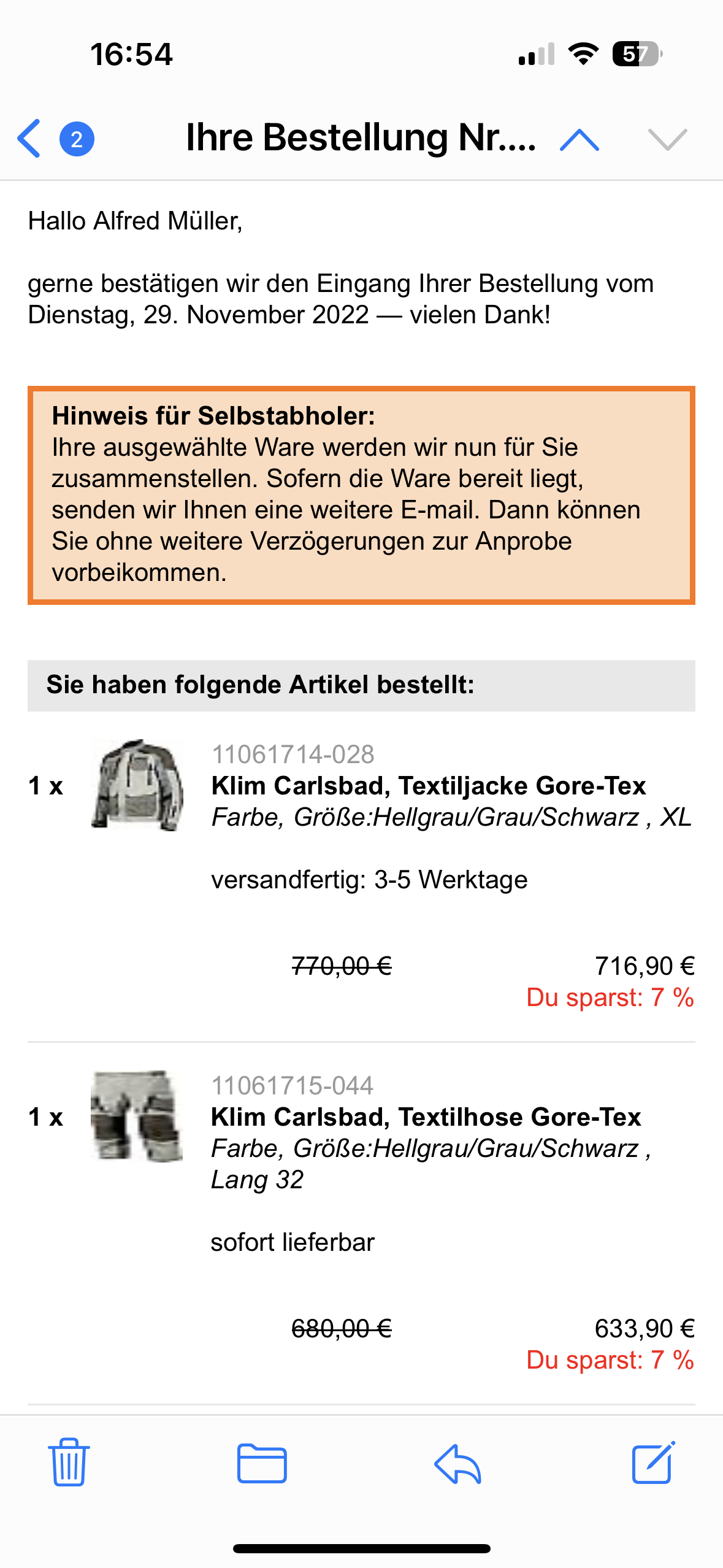Compose new message with pencil icon
This screenshot has height=1568, width=723.
click(654, 1462)
